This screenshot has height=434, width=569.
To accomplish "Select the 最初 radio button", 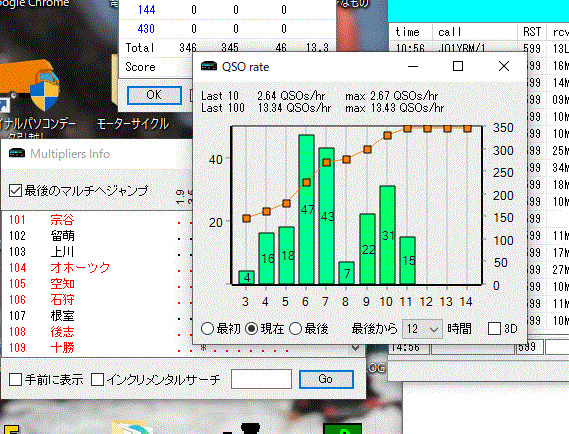I will pyautogui.click(x=207, y=329).
